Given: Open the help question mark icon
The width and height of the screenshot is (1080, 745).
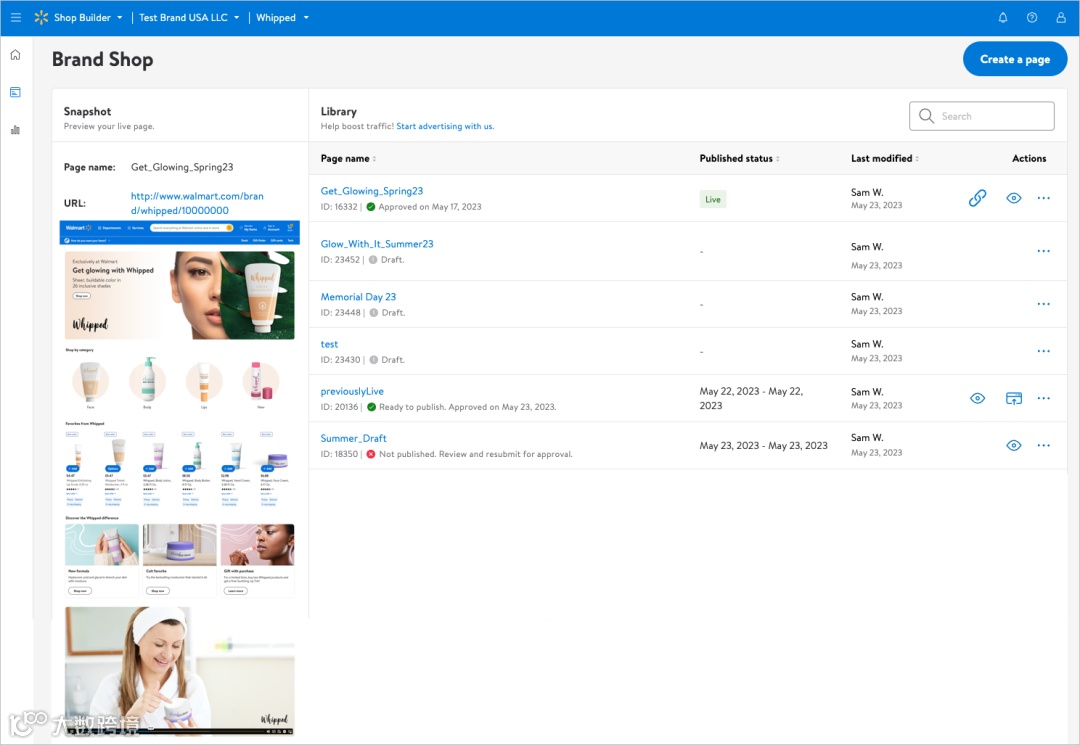Looking at the screenshot, I should (1032, 18).
